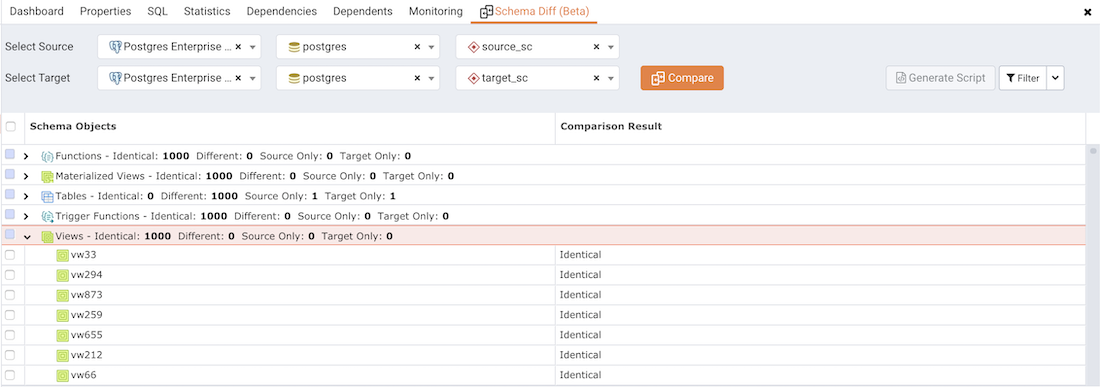This screenshot has width=1100, height=387.
Task: Check the vw33 row checkbox
Action: [10, 255]
